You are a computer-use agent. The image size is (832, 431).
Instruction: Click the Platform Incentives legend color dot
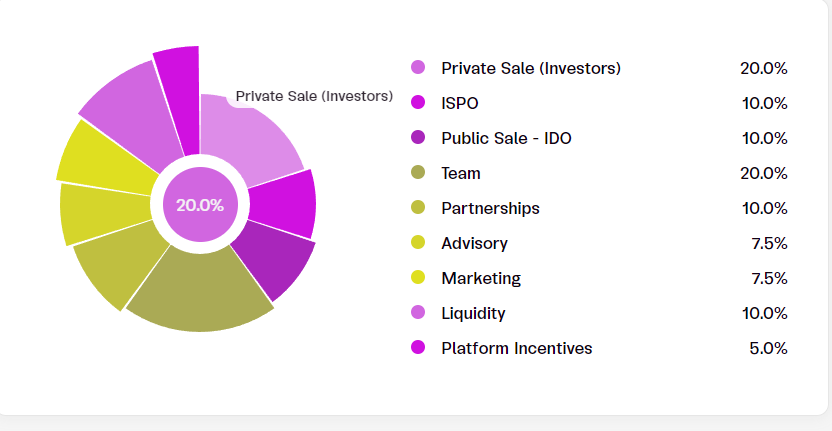(418, 348)
